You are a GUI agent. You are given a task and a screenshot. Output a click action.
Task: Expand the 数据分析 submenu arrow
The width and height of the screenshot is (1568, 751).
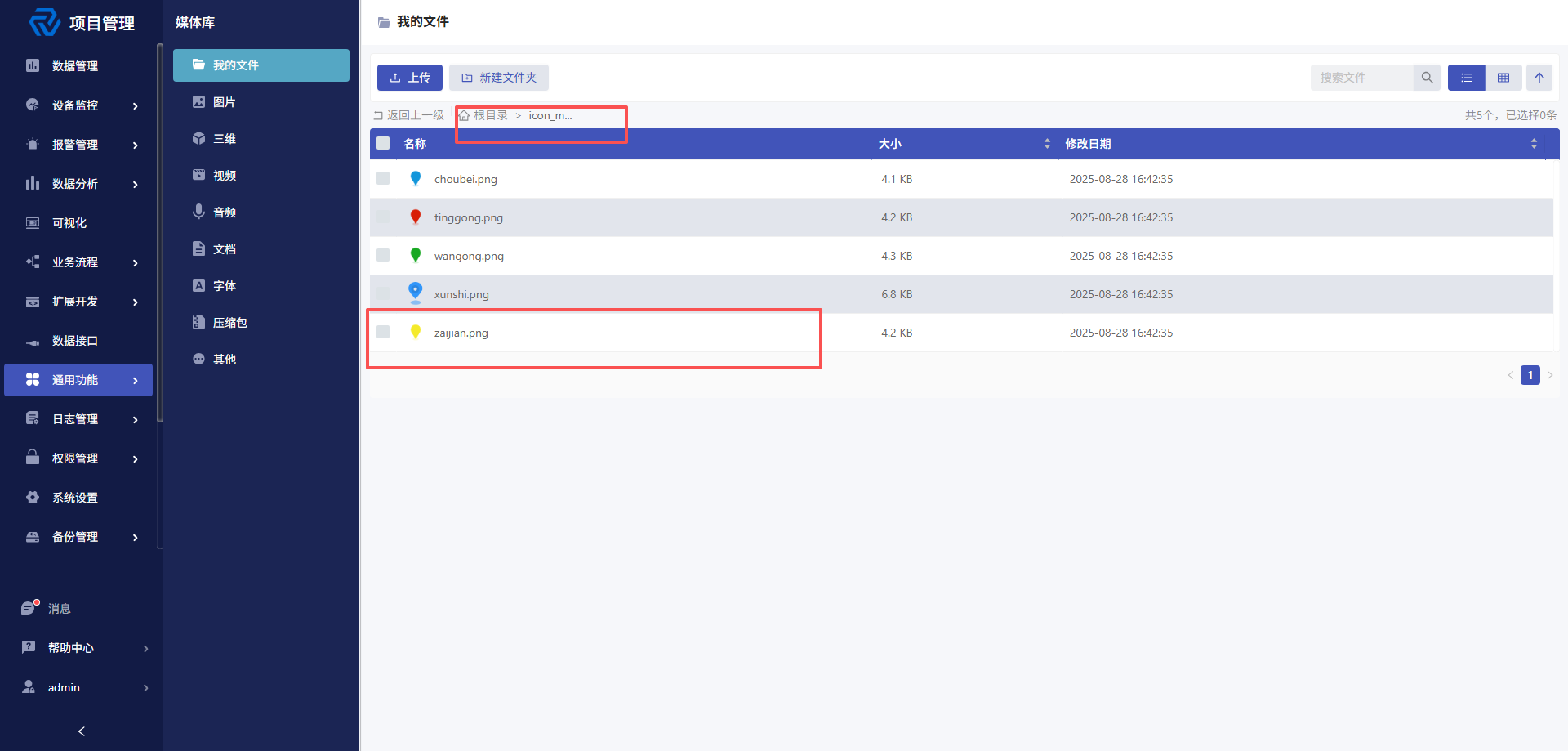click(x=136, y=184)
